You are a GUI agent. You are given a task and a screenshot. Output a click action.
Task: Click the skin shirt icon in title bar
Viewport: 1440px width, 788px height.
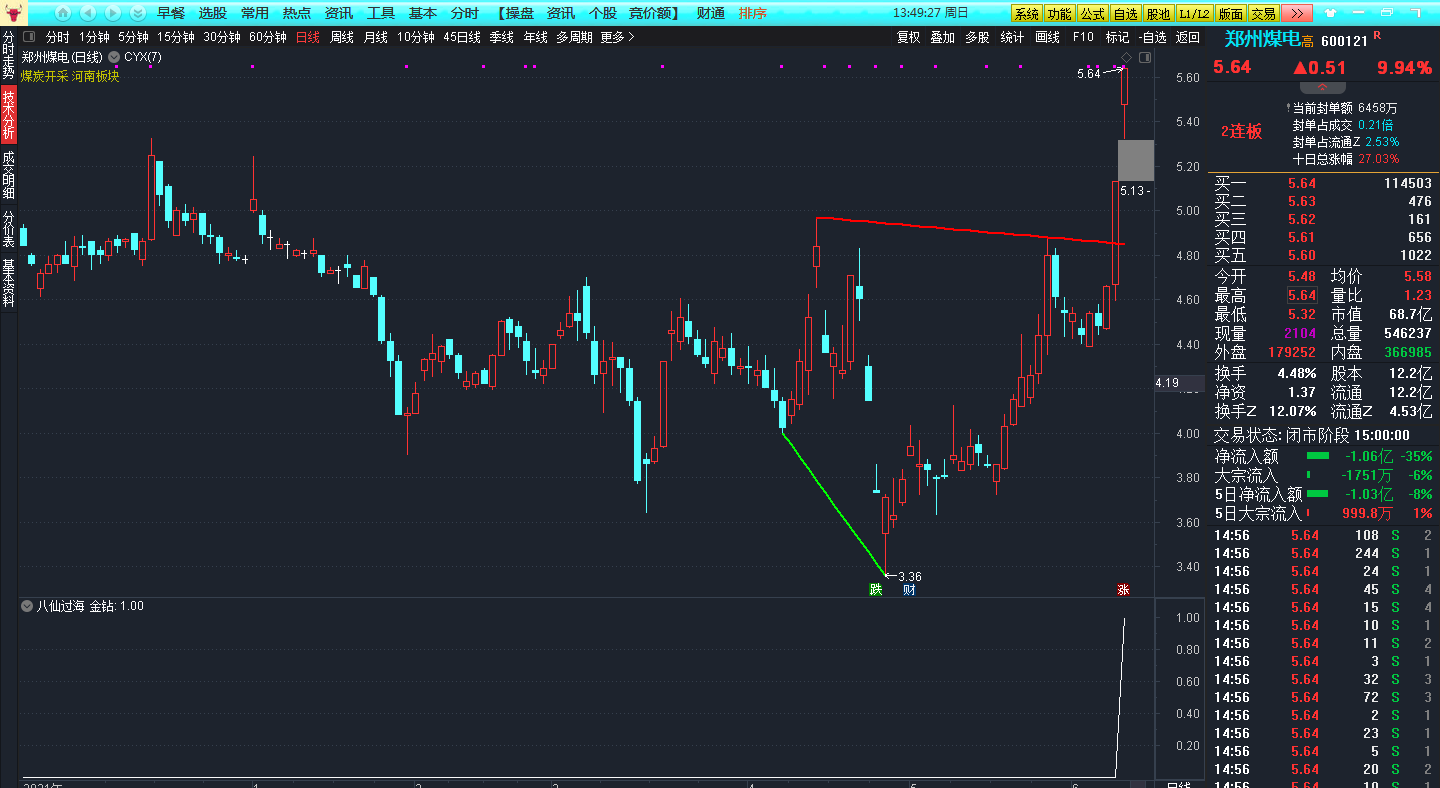(x=1330, y=13)
